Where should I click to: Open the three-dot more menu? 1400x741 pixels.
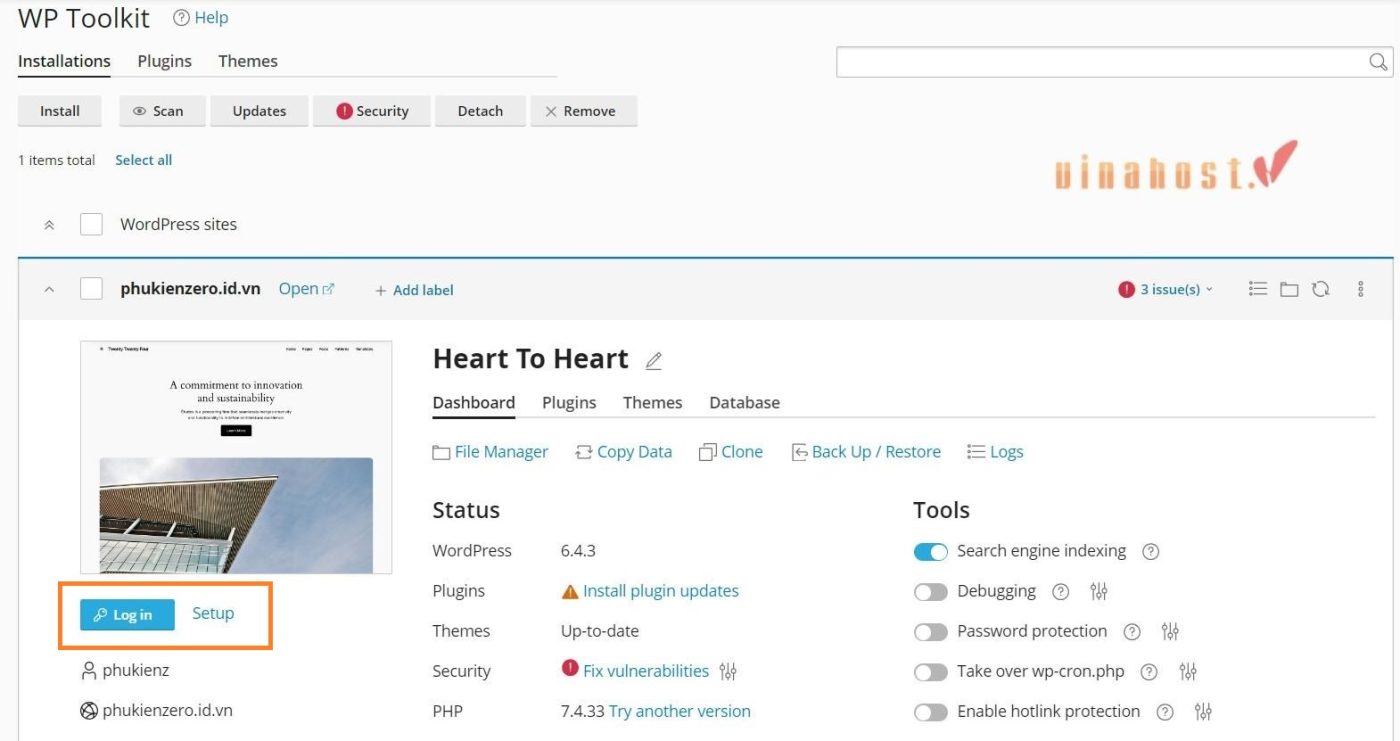click(1361, 289)
